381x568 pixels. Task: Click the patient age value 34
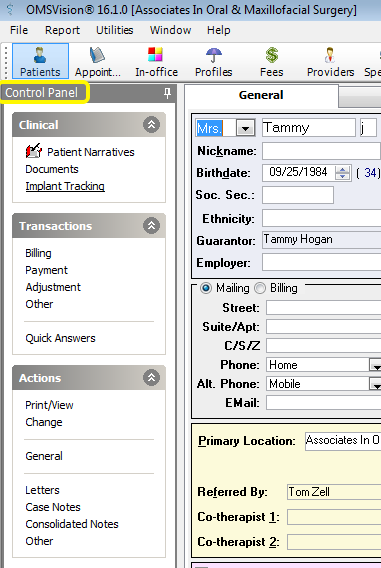pos(370,173)
